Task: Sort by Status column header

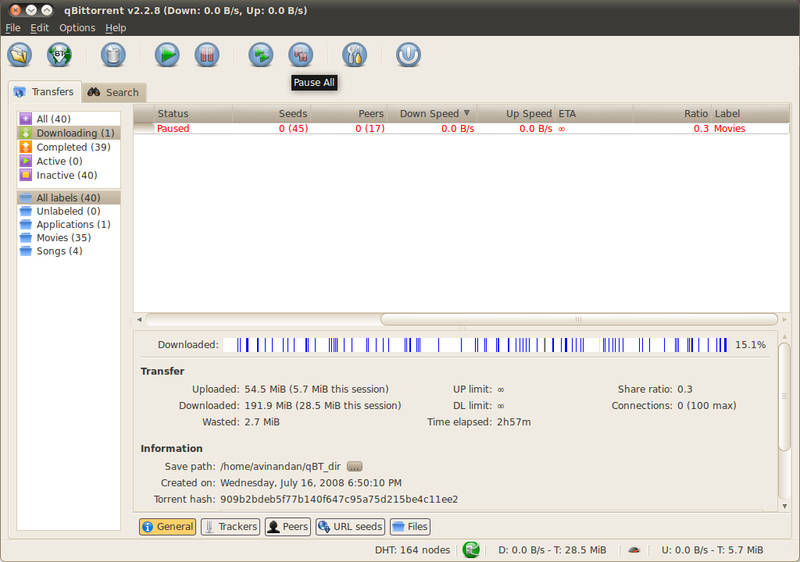Action: point(193,113)
